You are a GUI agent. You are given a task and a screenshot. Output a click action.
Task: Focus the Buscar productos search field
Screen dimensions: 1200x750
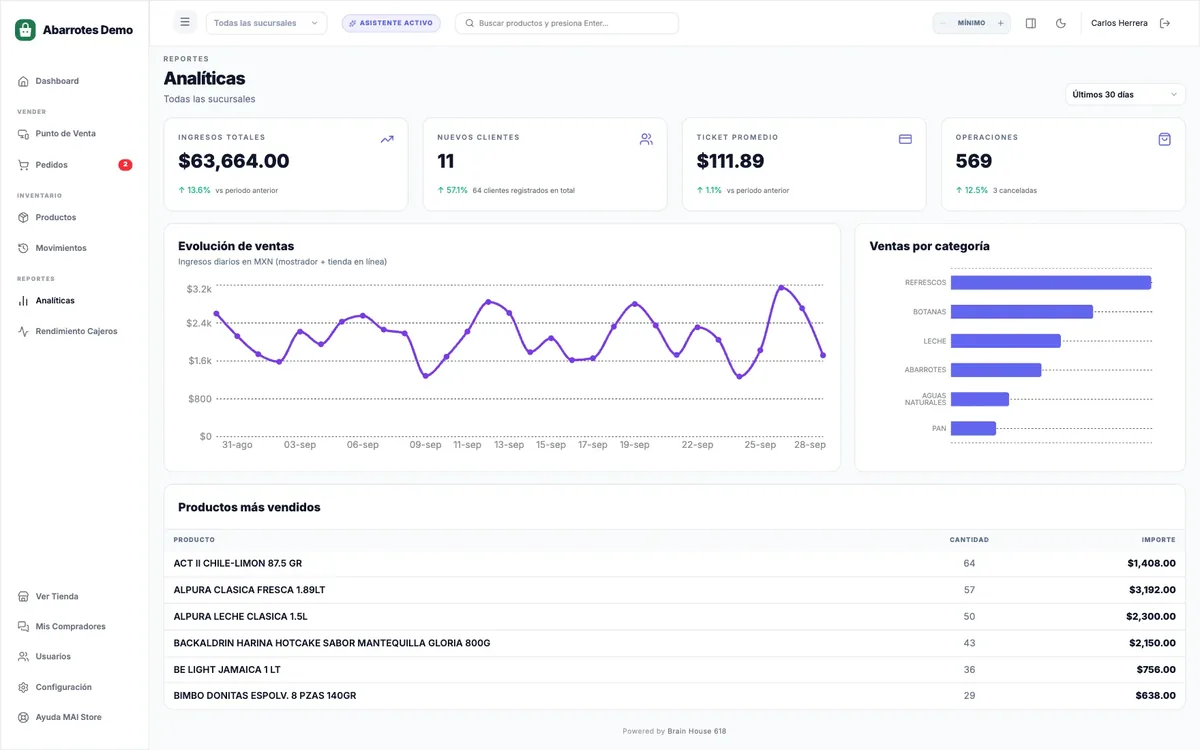[567, 23]
